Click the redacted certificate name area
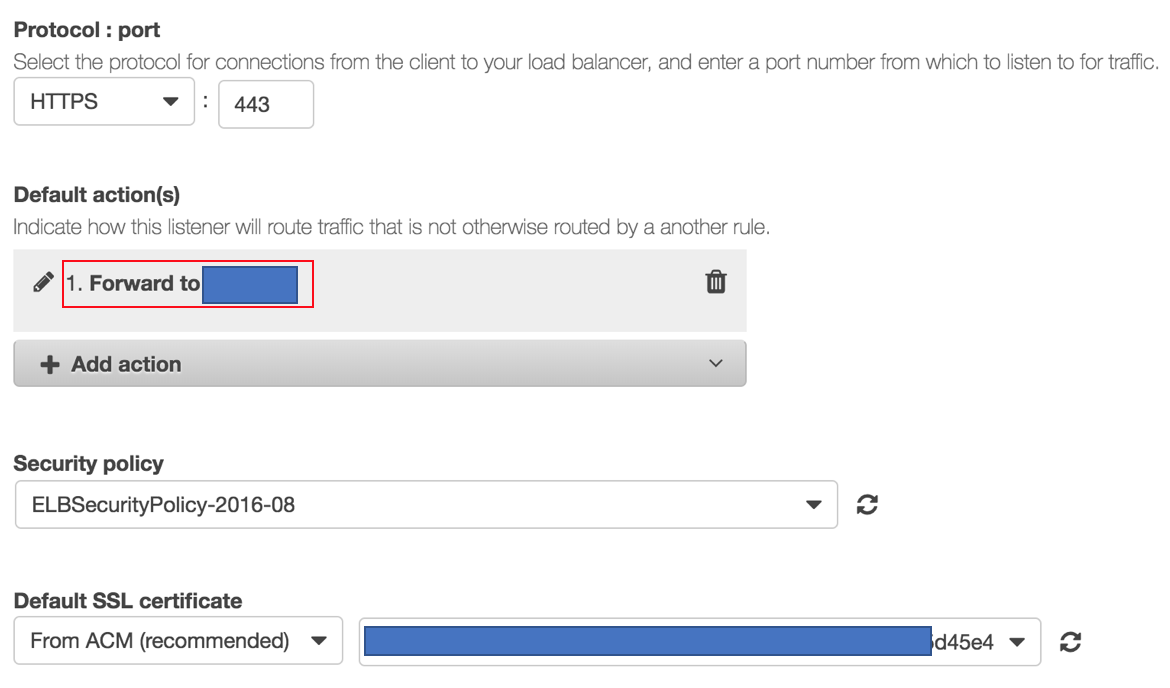1170x688 pixels. coord(648,641)
